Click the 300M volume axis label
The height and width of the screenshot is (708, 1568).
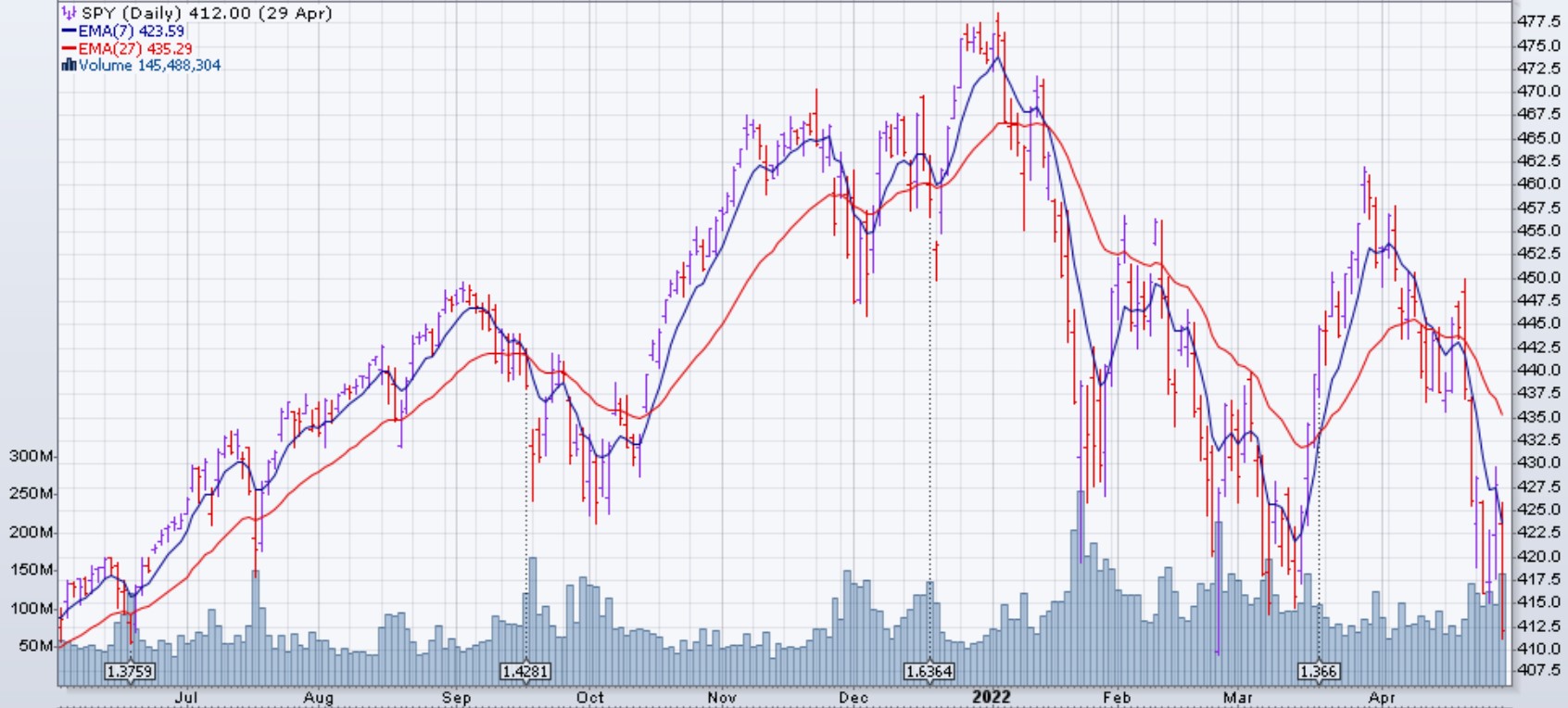(32, 456)
